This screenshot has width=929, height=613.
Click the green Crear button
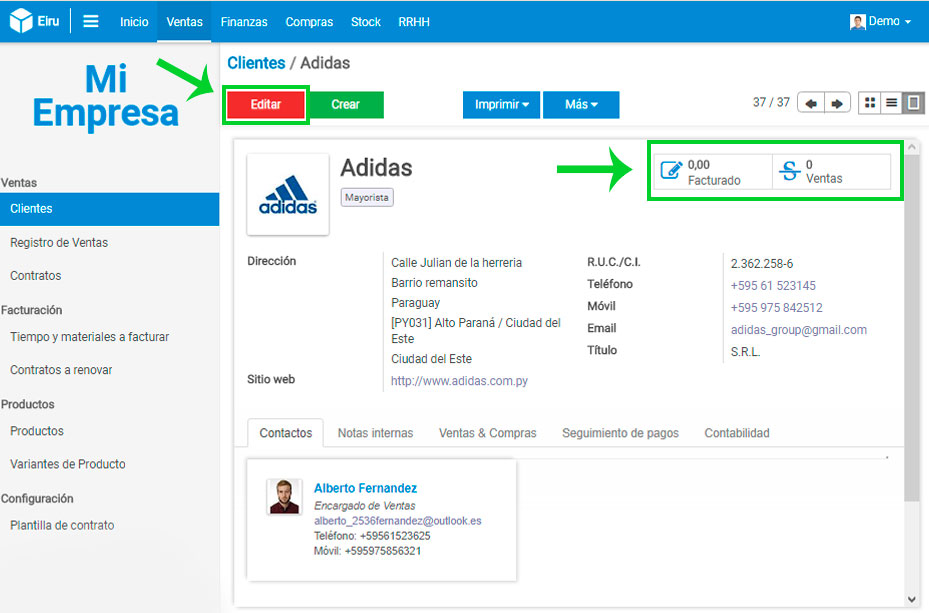coord(345,104)
